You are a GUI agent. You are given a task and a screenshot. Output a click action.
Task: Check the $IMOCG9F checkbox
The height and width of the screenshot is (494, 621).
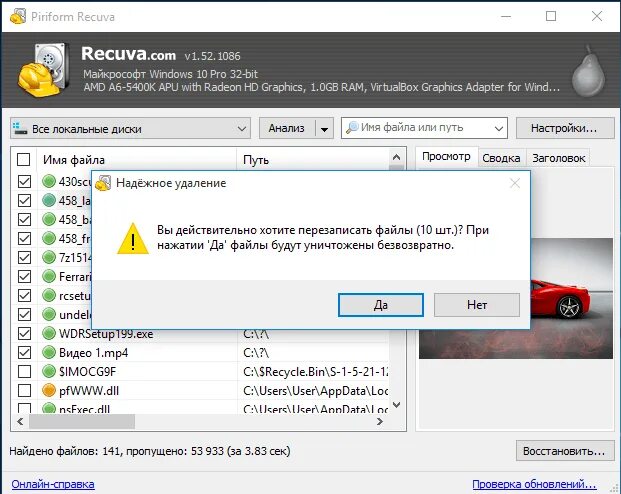point(24,372)
